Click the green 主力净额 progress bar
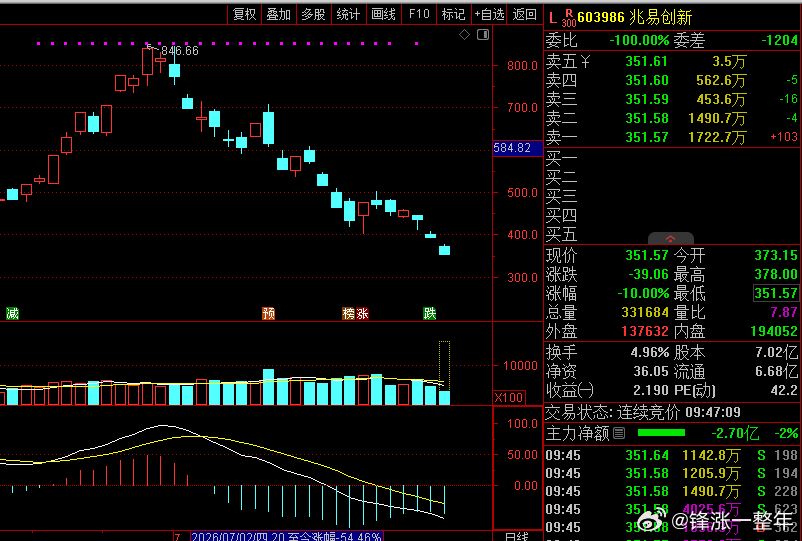 click(661, 433)
